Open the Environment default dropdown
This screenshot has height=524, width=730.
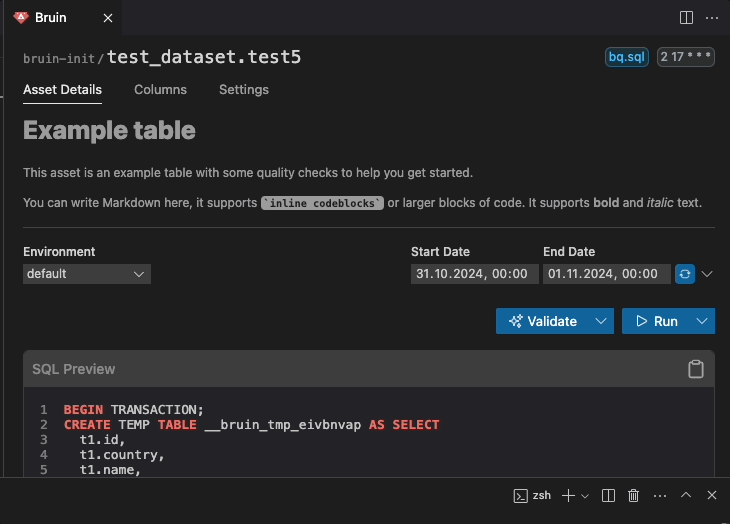[x=87, y=274]
